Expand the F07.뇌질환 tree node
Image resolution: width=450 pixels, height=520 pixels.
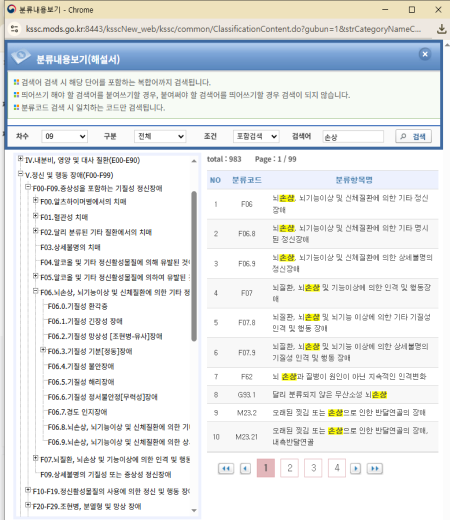35,458
